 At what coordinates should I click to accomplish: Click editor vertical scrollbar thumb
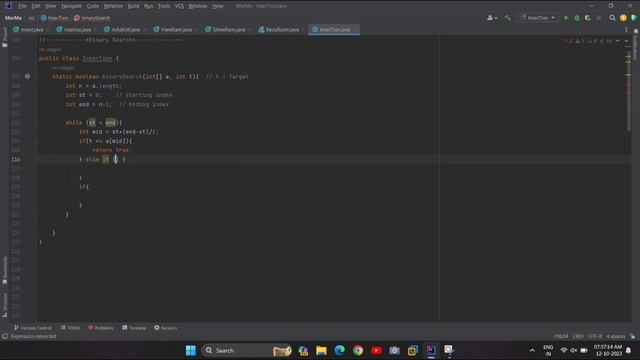[629, 91]
